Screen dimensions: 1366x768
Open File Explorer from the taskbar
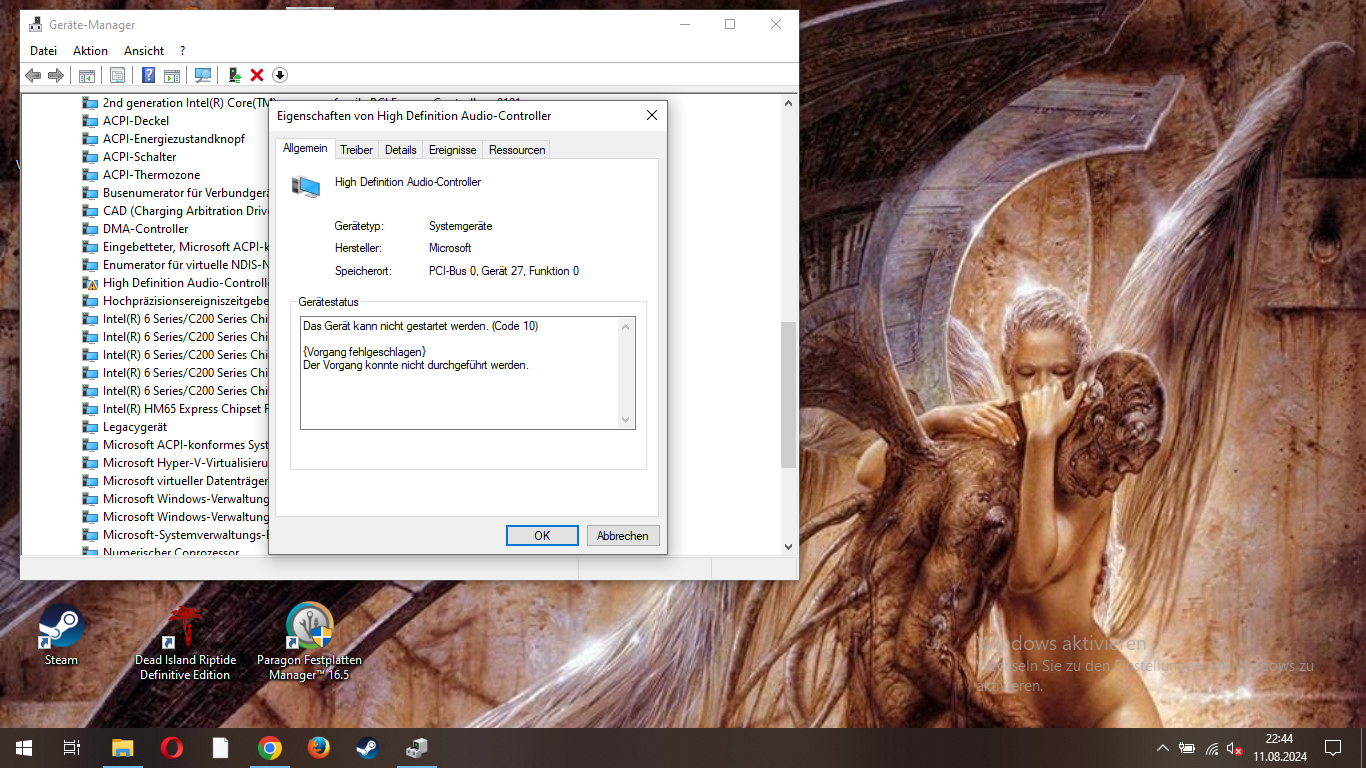tap(122, 748)
